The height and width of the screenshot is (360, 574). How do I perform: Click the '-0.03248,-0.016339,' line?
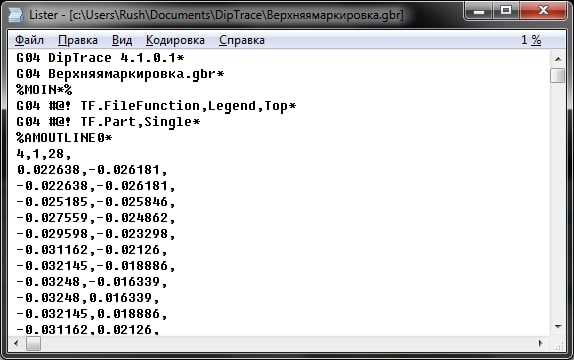[x=92, y=282]
